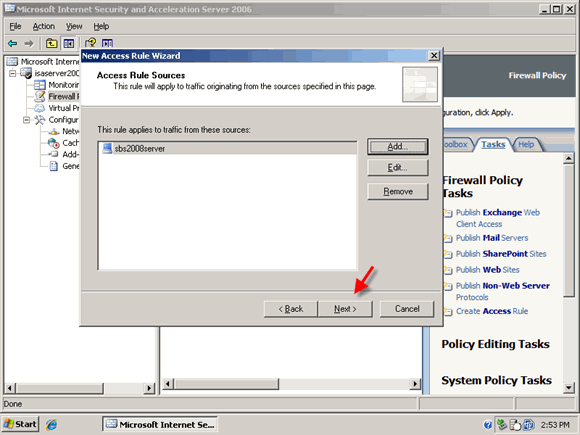
Task: Click the help question mark toolbar icon
Action: pyautogui.click(x=91, y=44)
